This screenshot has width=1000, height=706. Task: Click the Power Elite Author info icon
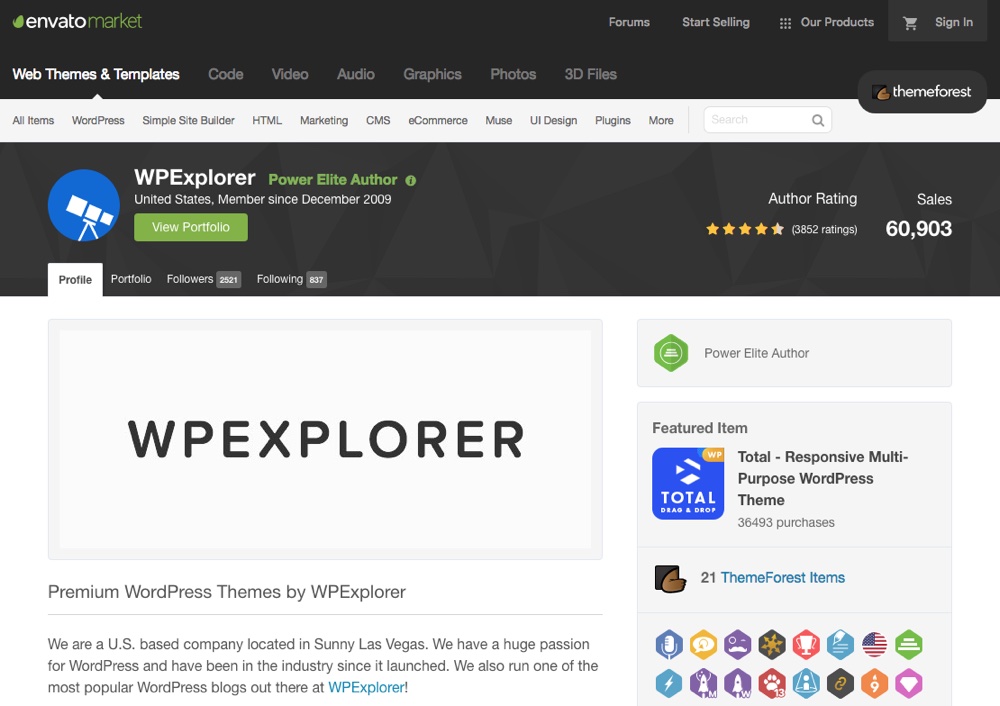[411, 180]
